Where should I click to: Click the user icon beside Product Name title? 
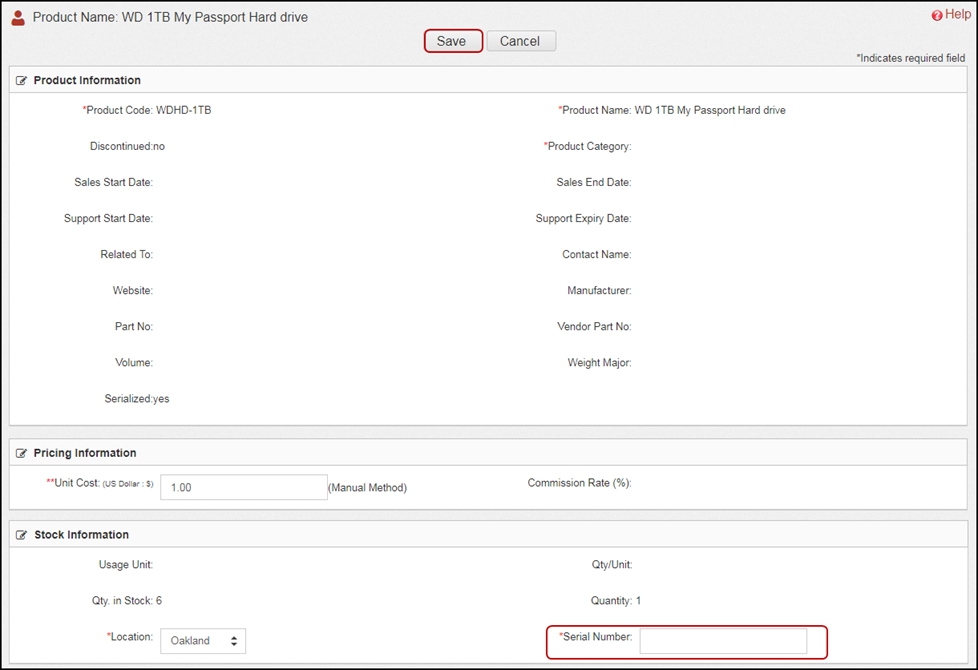click(x=18, y=17)
